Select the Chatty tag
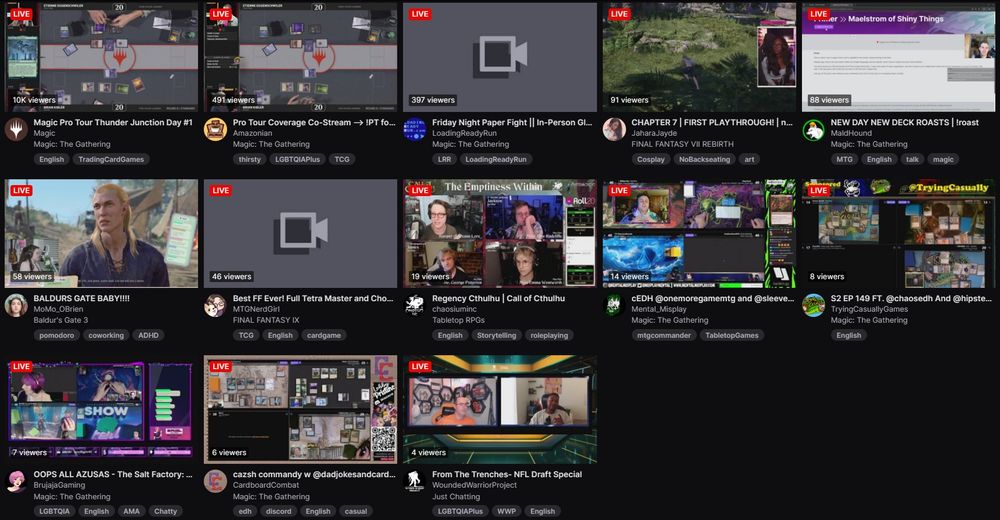The width and height of the screenshot is (1000, 520). (165, 512)
